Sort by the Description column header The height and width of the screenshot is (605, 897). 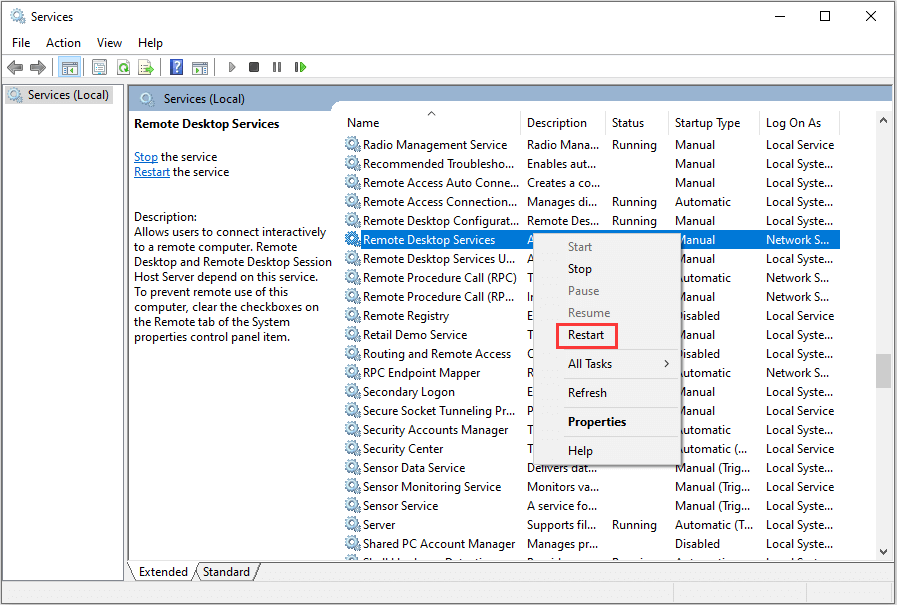(563, 123)
